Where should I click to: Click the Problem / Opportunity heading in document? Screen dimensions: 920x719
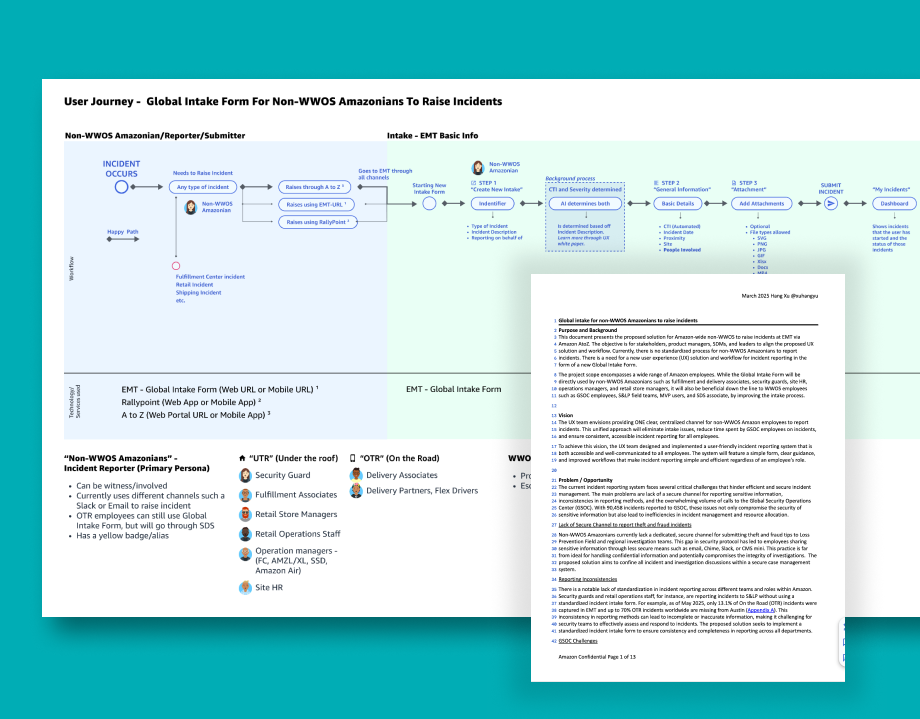586,480
